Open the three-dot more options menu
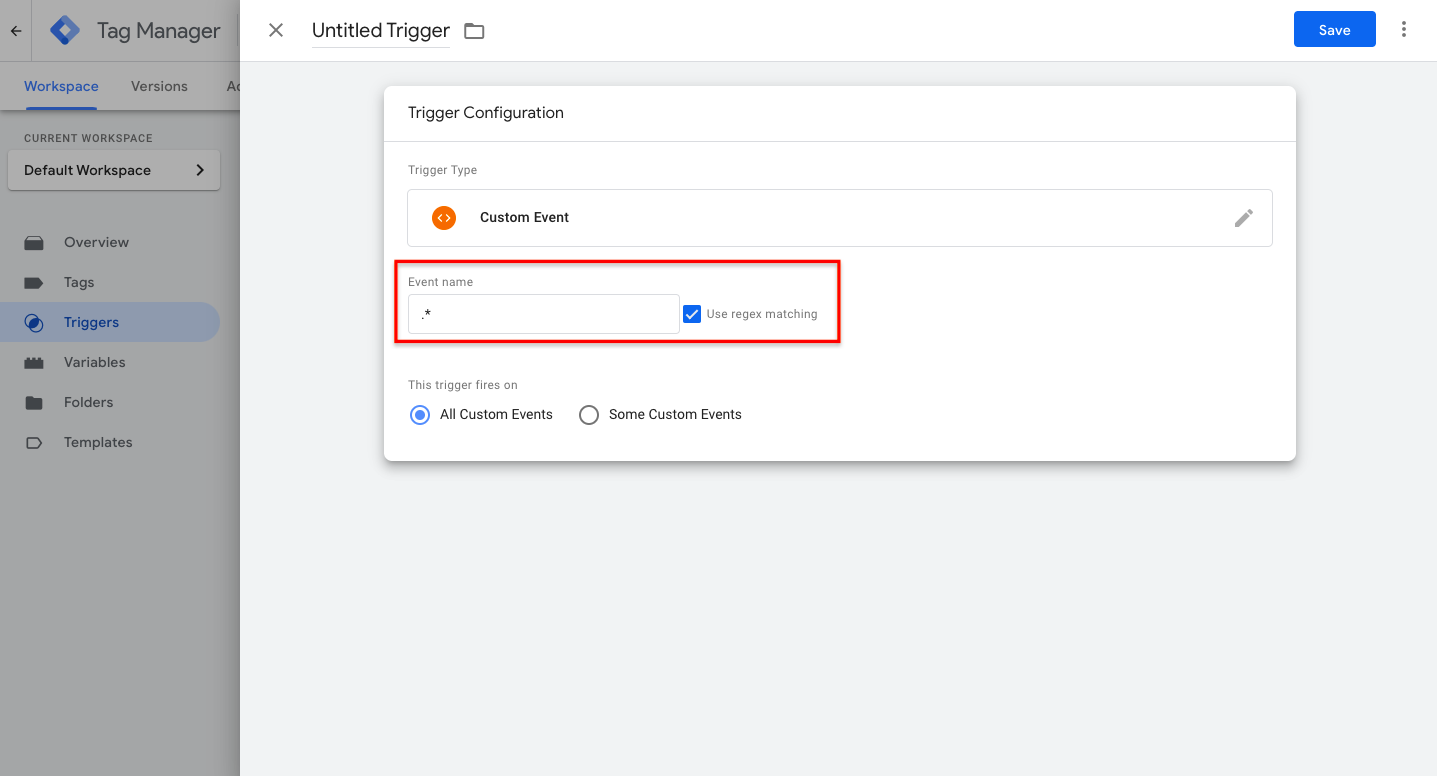Screen dimensions: 1437x776 (x=1404, y=30)
